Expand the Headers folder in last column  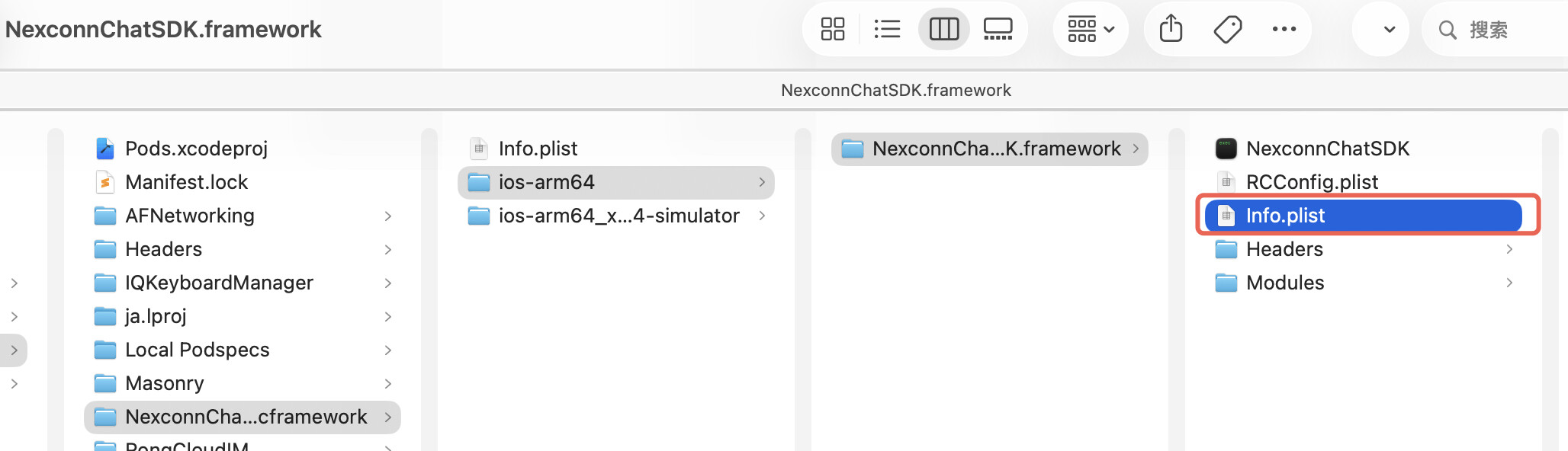[x=1509, y=249]
